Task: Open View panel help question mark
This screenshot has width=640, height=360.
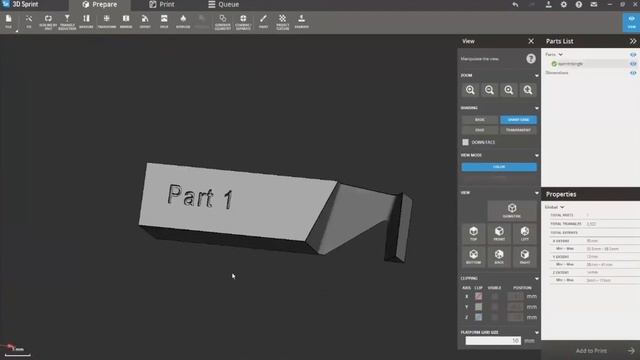Action: click(531, 59)
